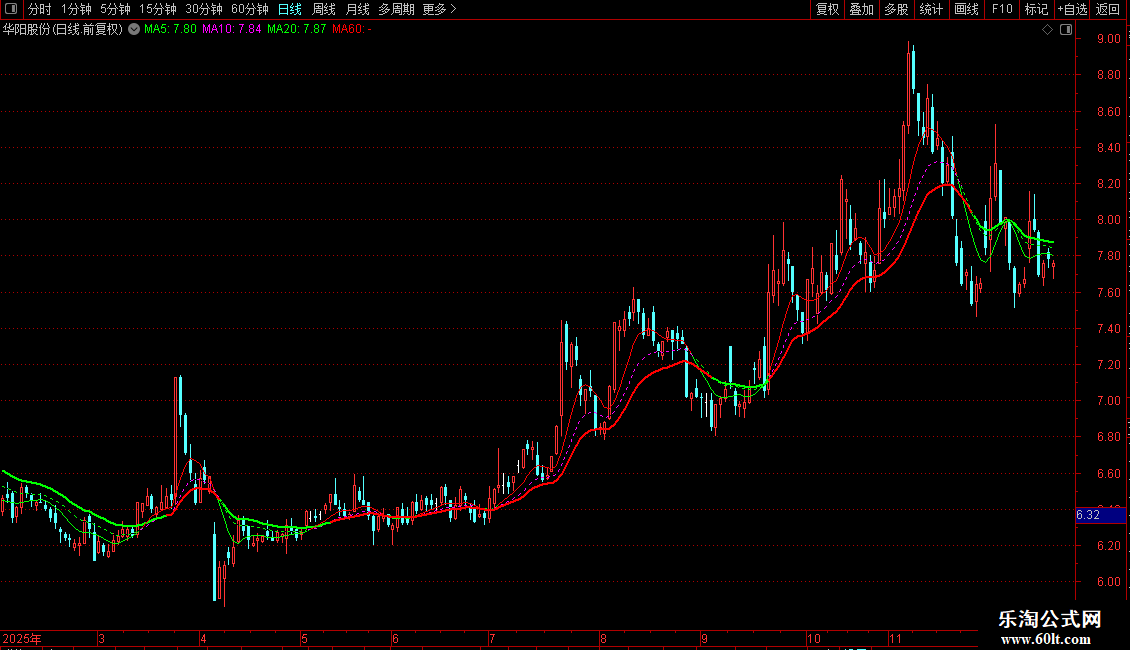Click the 标记 mark button
The image size is (1130, 650).
tap(1036, 9)
